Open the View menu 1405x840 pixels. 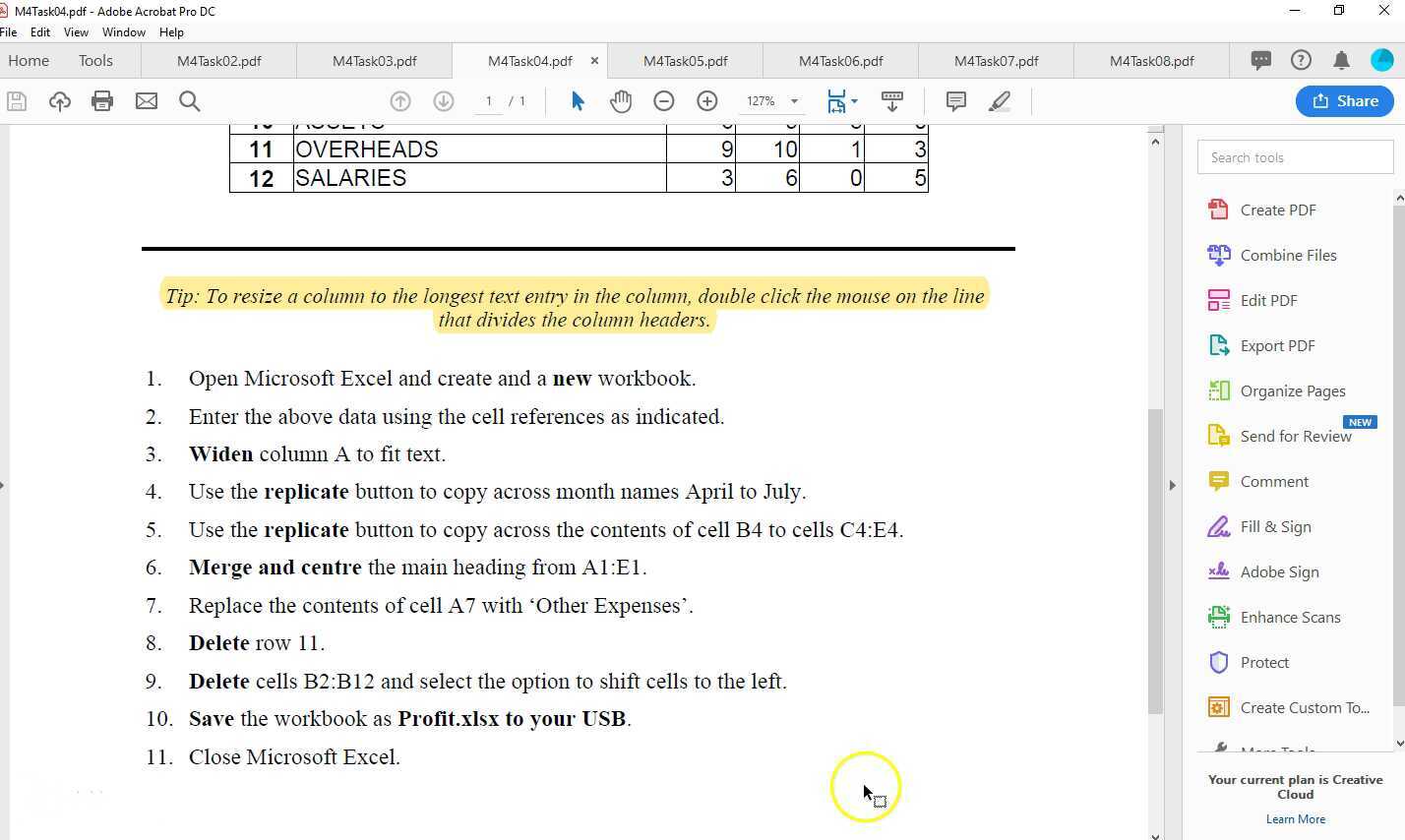click(x=75, y=31)
